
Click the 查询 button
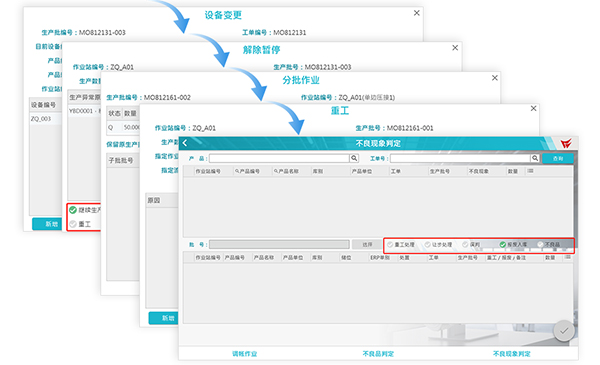pos(558,158)
